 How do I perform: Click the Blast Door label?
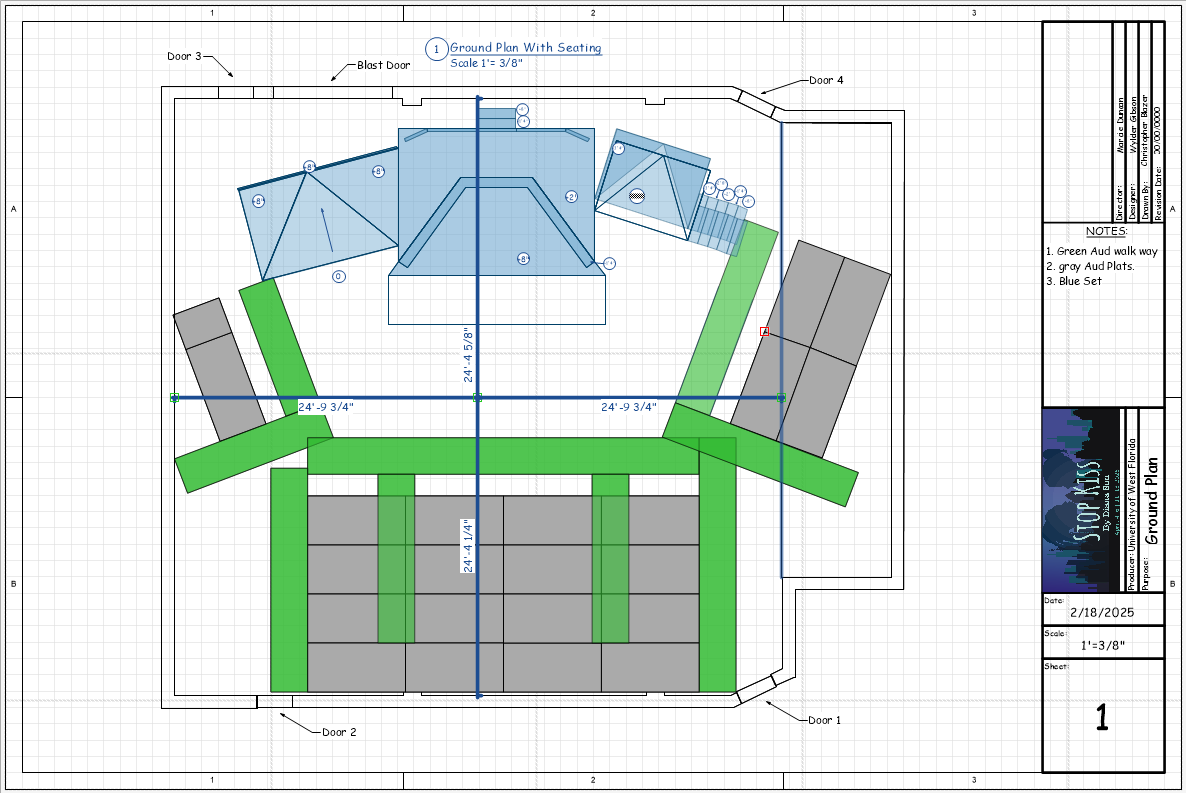coord(384,65)
